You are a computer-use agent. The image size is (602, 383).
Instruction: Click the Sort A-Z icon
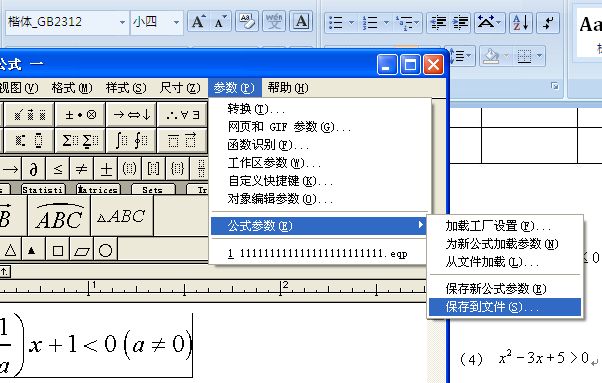pos(521,23)
